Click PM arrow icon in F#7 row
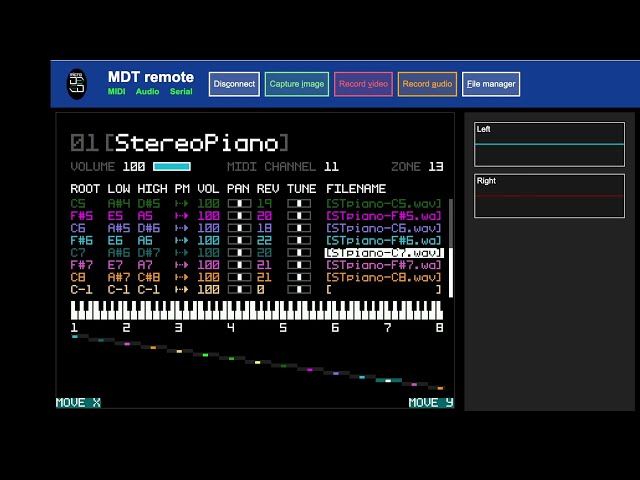The width and height of the screenshot is (640, 480). tap(182, 264)
